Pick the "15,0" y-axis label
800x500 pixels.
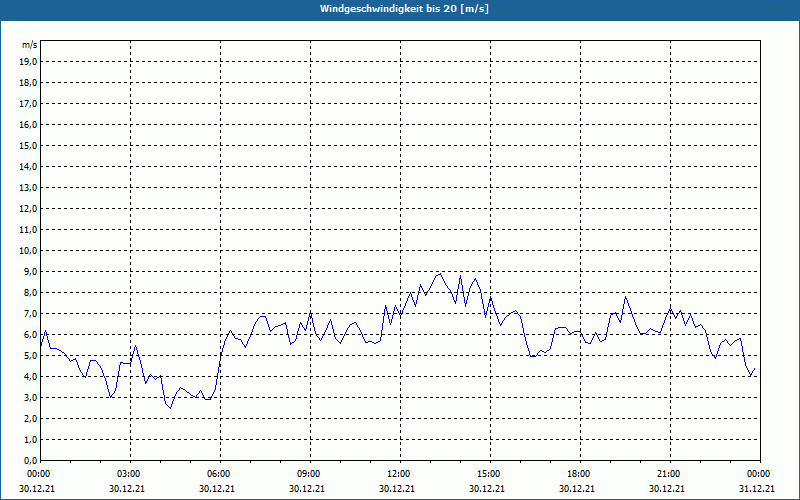click(x=28, y=145)
